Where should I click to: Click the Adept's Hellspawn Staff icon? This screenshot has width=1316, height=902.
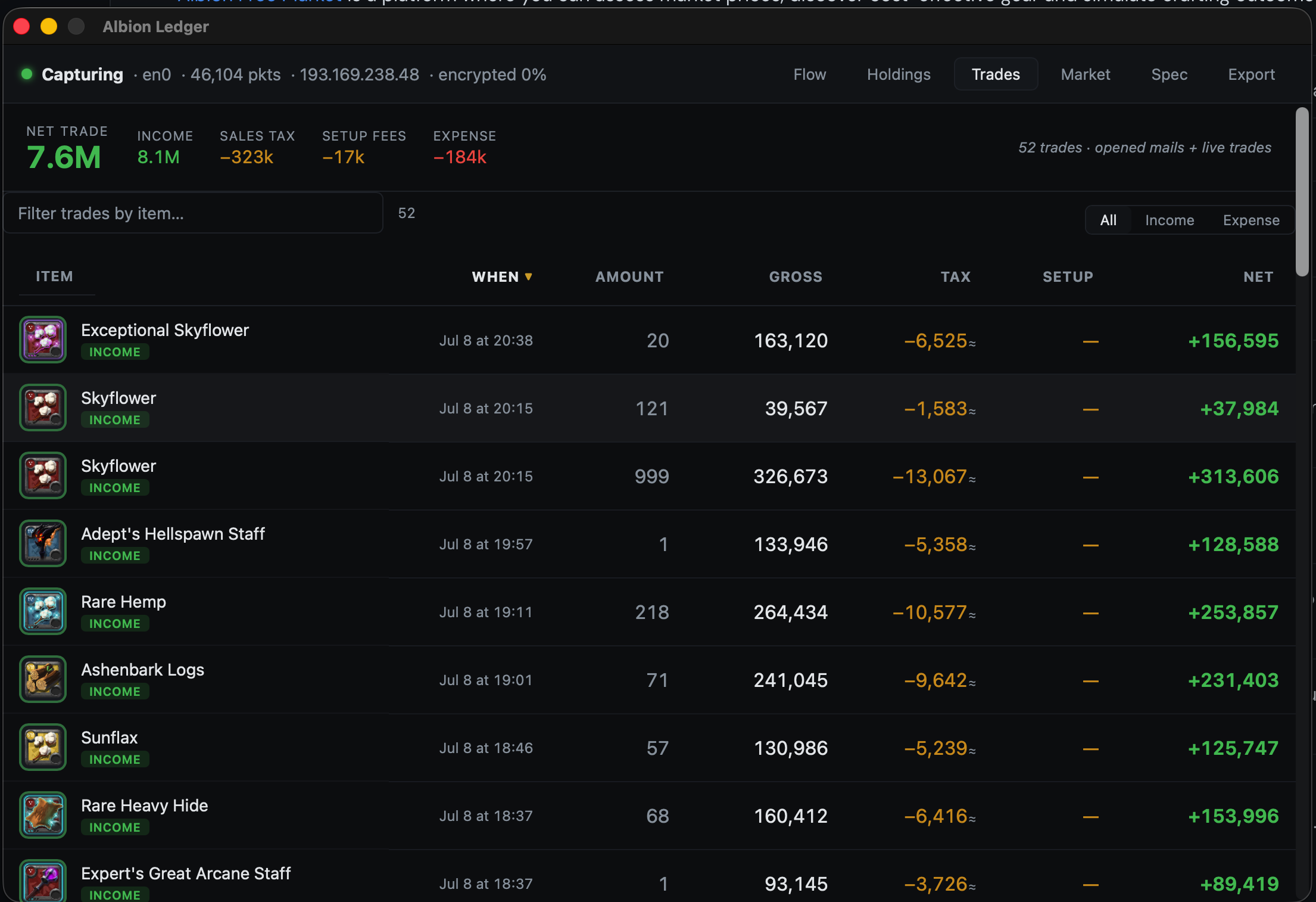[43, 543]
